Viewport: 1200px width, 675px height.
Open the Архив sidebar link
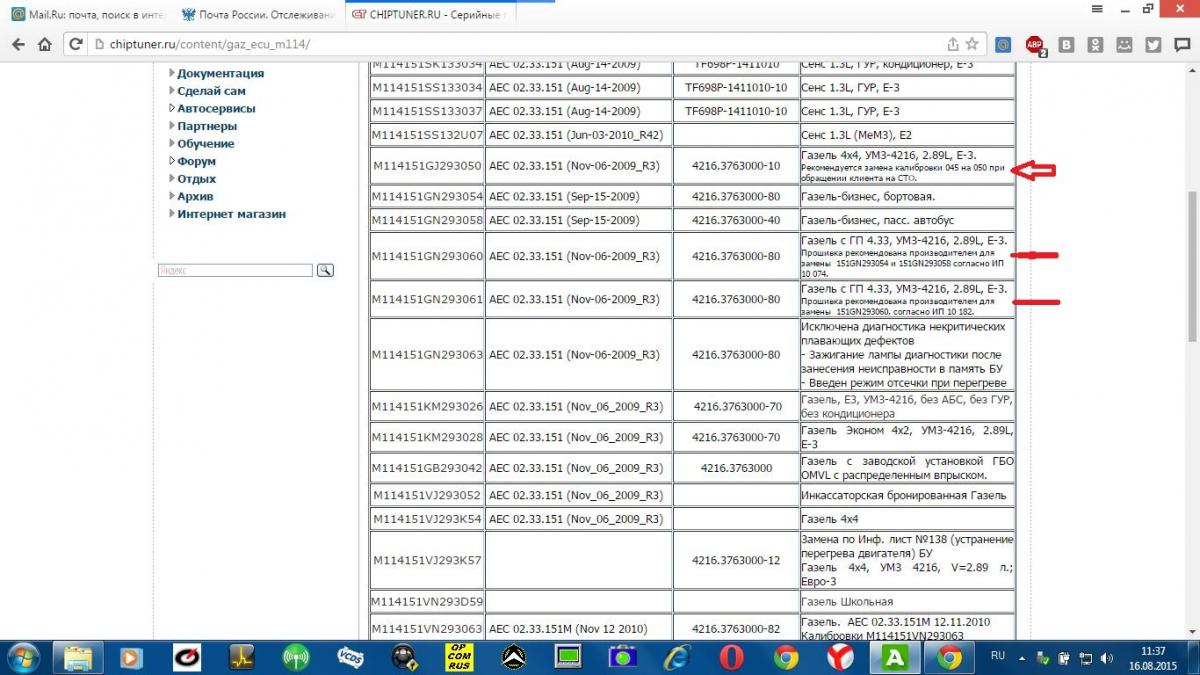pyautogui.click(x=196, y=196)
